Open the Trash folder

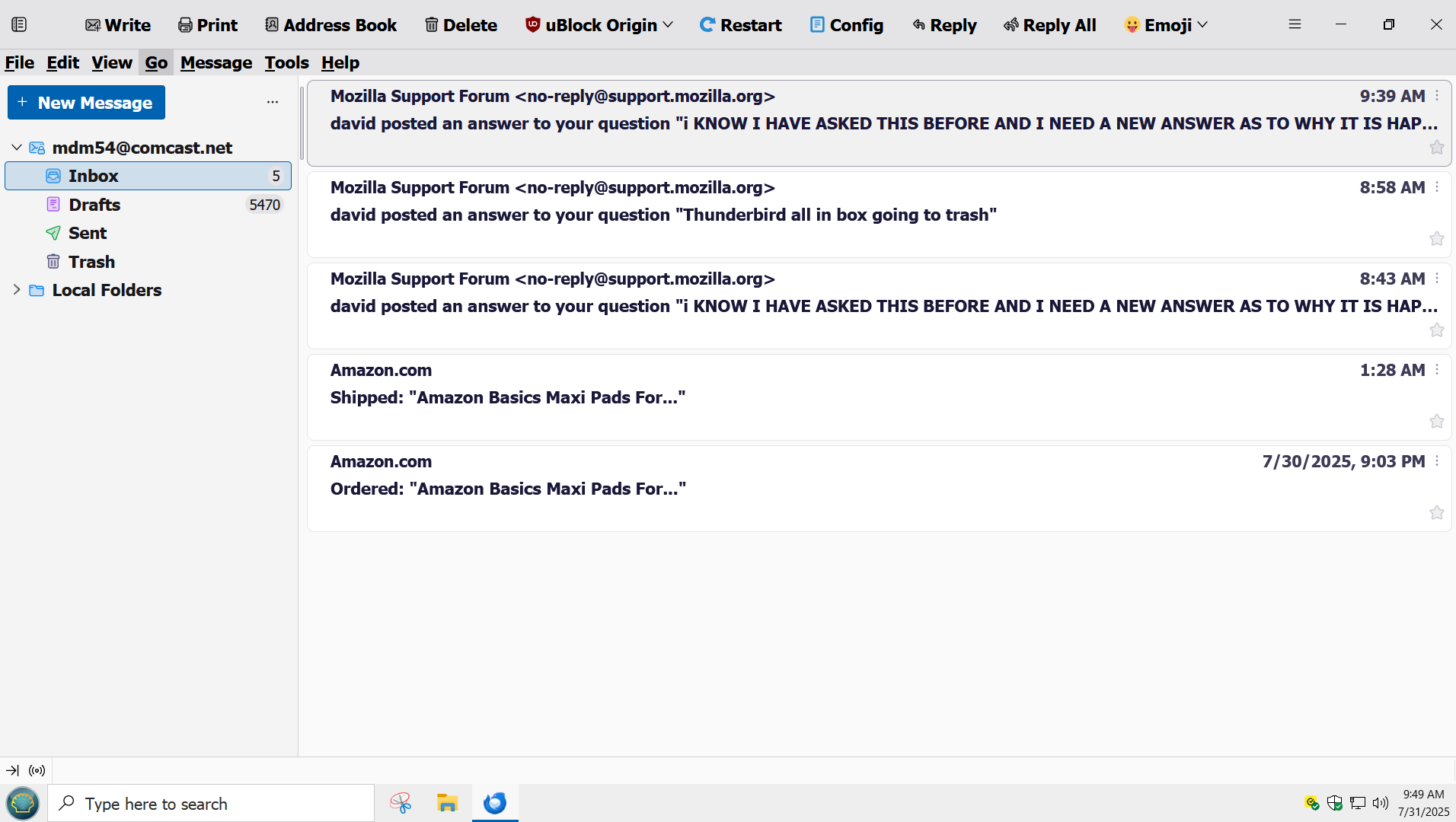(148, 262)
